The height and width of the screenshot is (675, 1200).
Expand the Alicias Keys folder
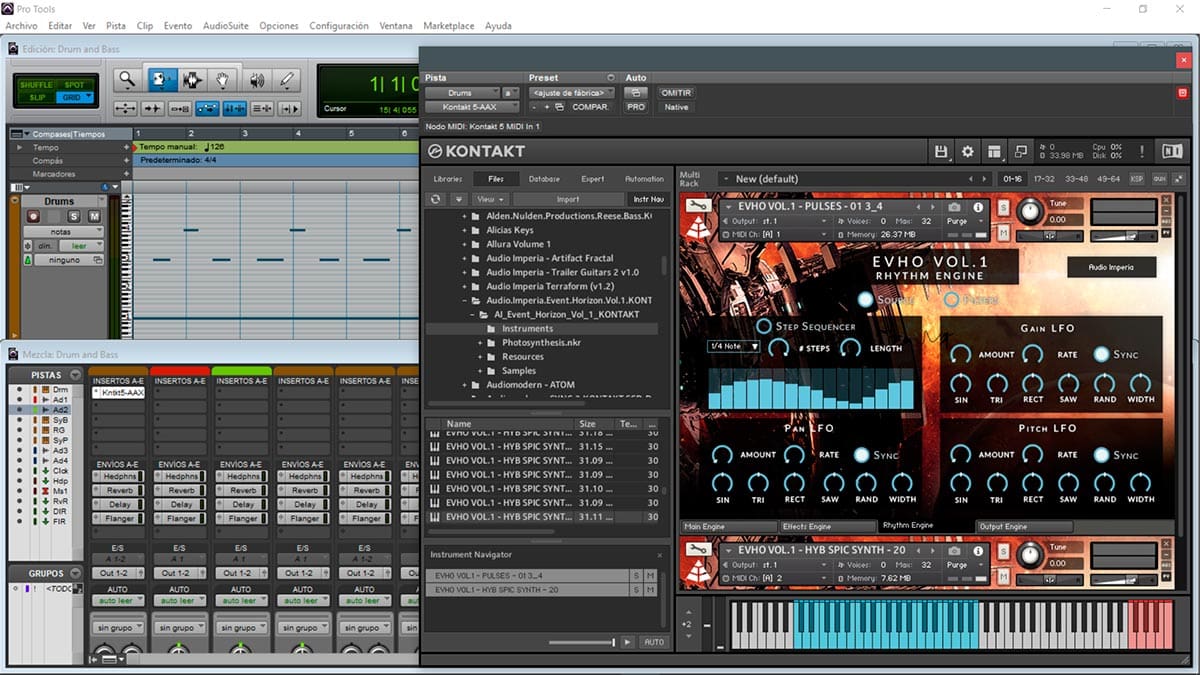click(465, 230)
